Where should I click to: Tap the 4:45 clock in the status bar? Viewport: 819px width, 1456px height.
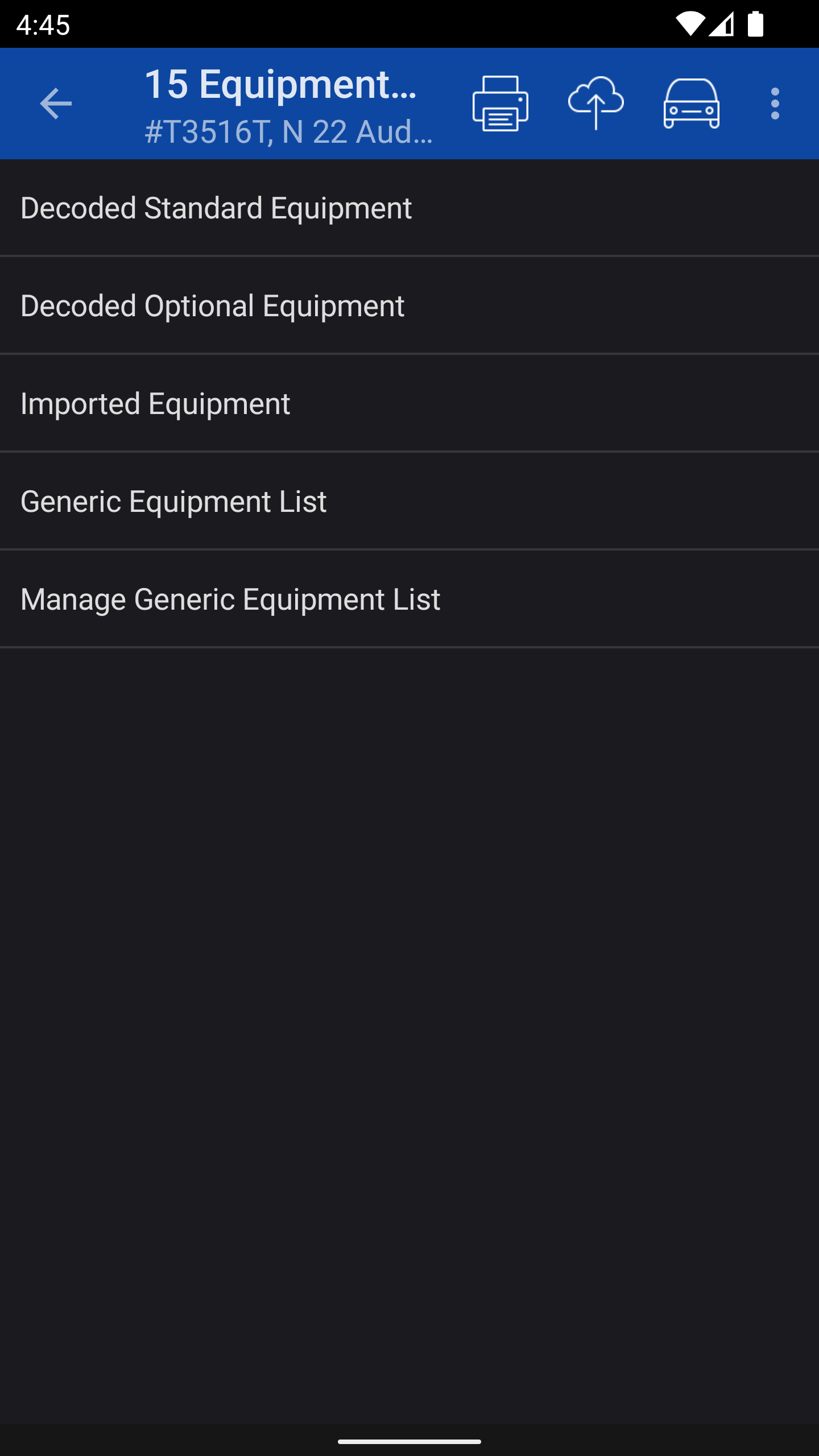point(43,25)
